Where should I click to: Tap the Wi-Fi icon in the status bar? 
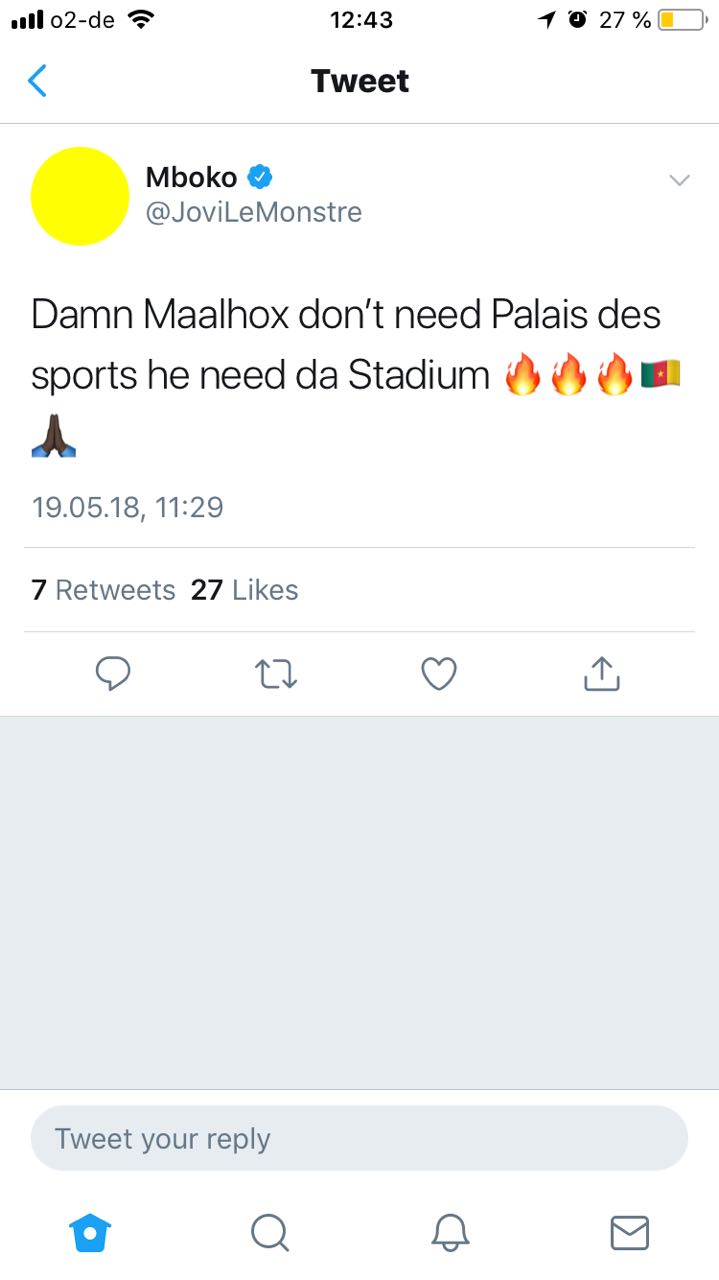(x=142, y=19)
